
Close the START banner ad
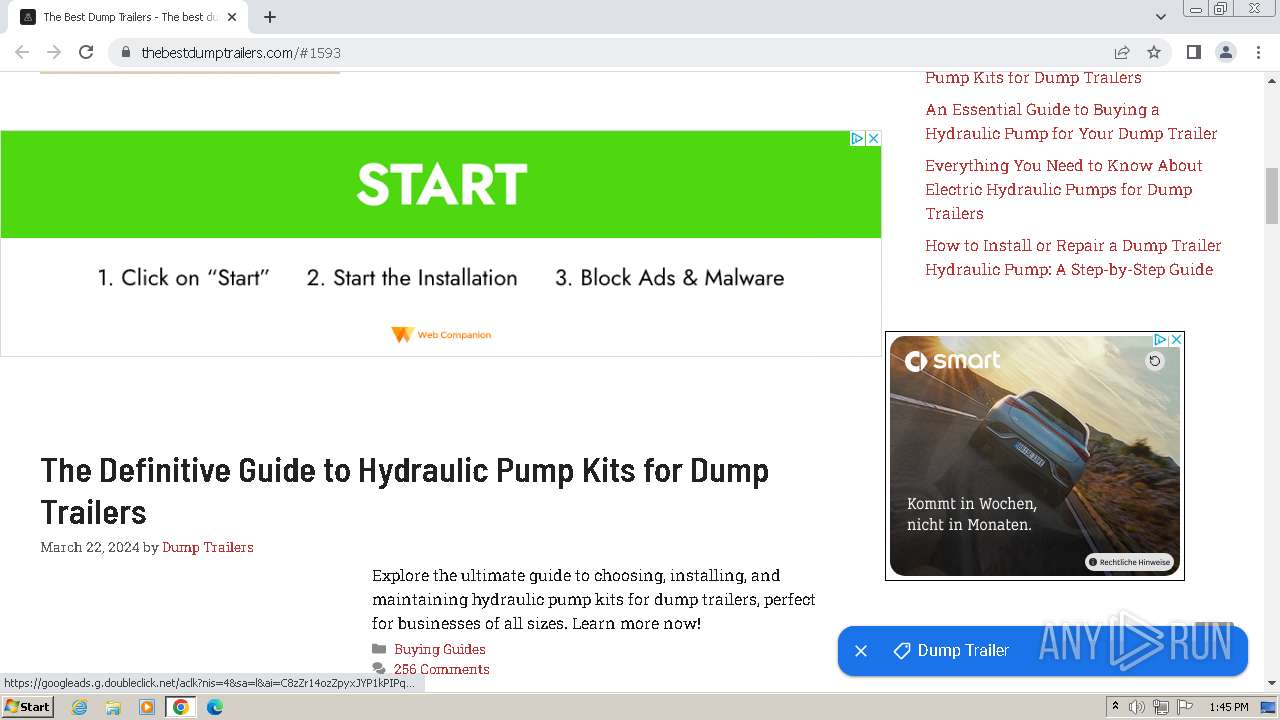(873, 139)
